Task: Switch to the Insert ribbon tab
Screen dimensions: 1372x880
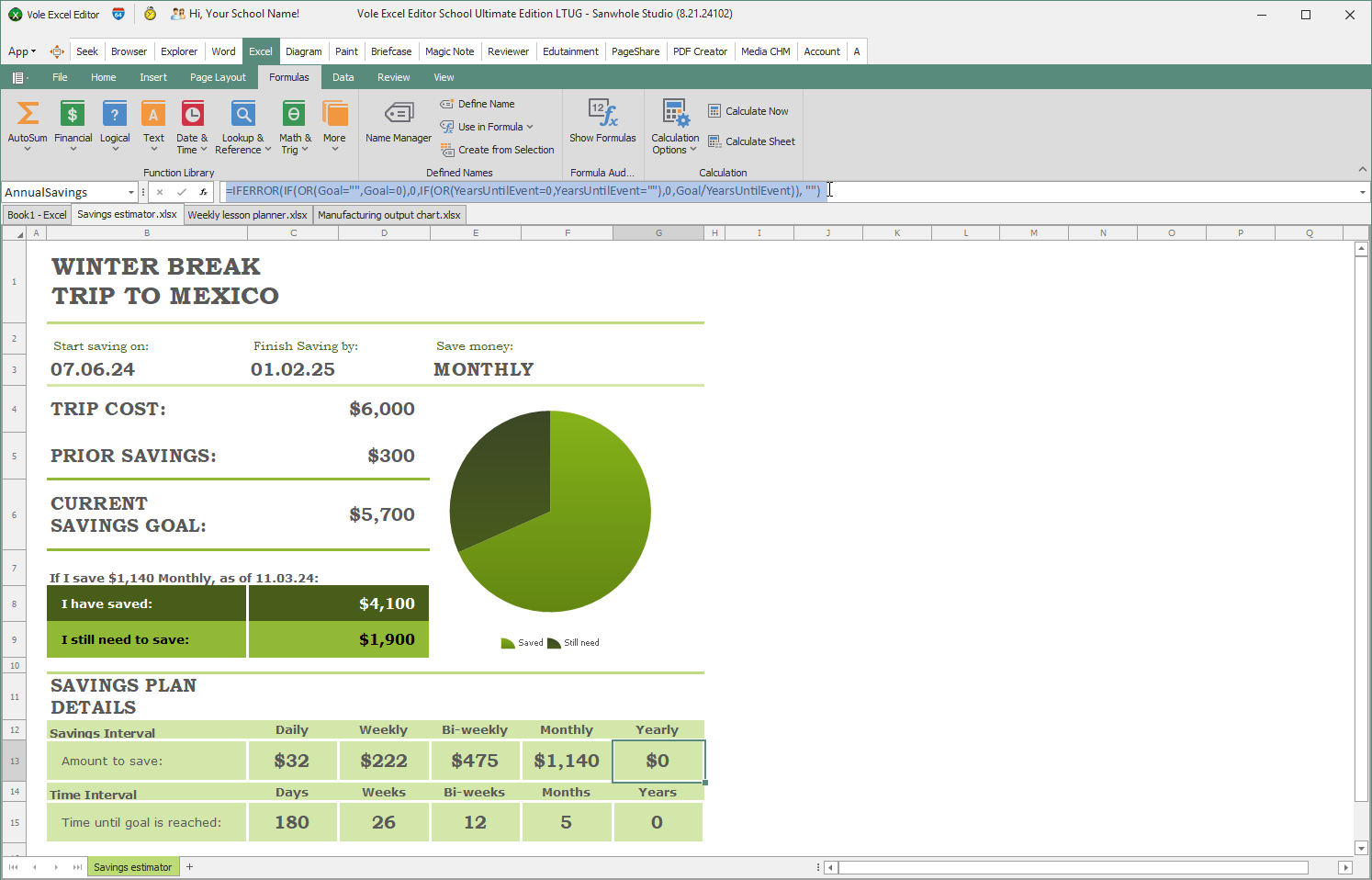Action: click(153, 77)
